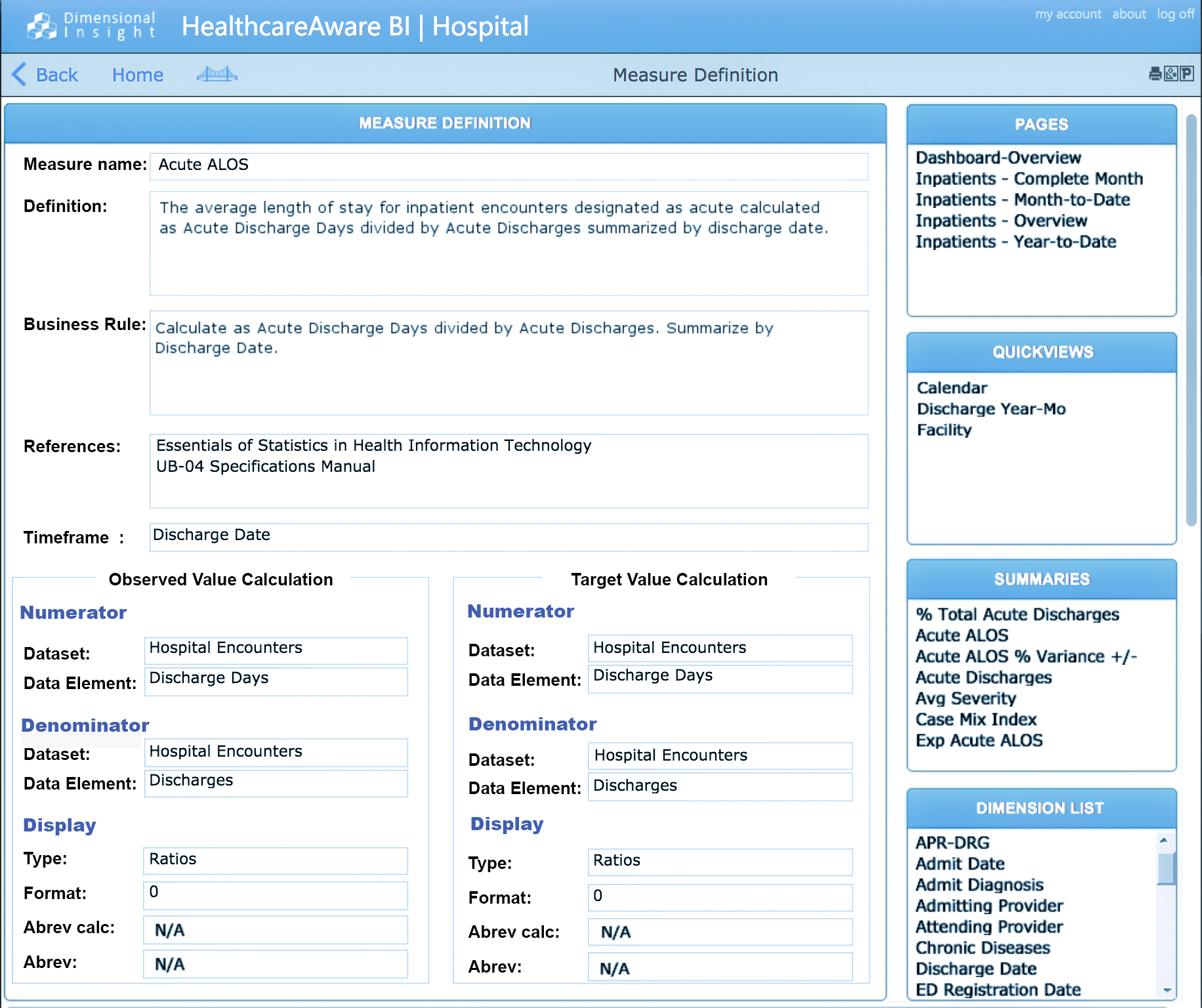Screen dimensions: 1202x1008
Task: Open the about link
Action: pos(1129,14)
